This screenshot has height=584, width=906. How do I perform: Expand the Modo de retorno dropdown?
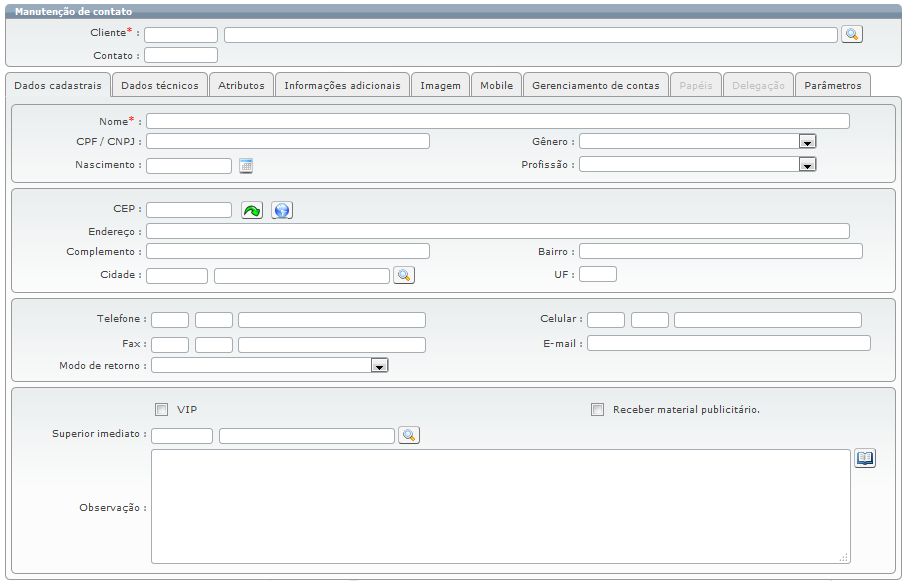pyautogui.click(x=379, y=366)
